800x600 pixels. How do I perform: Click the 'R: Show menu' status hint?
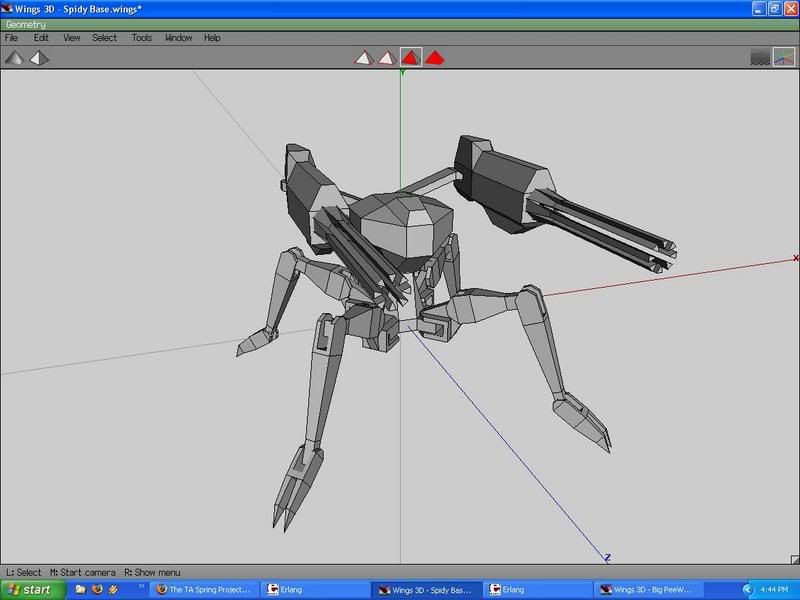coord(153,572)
